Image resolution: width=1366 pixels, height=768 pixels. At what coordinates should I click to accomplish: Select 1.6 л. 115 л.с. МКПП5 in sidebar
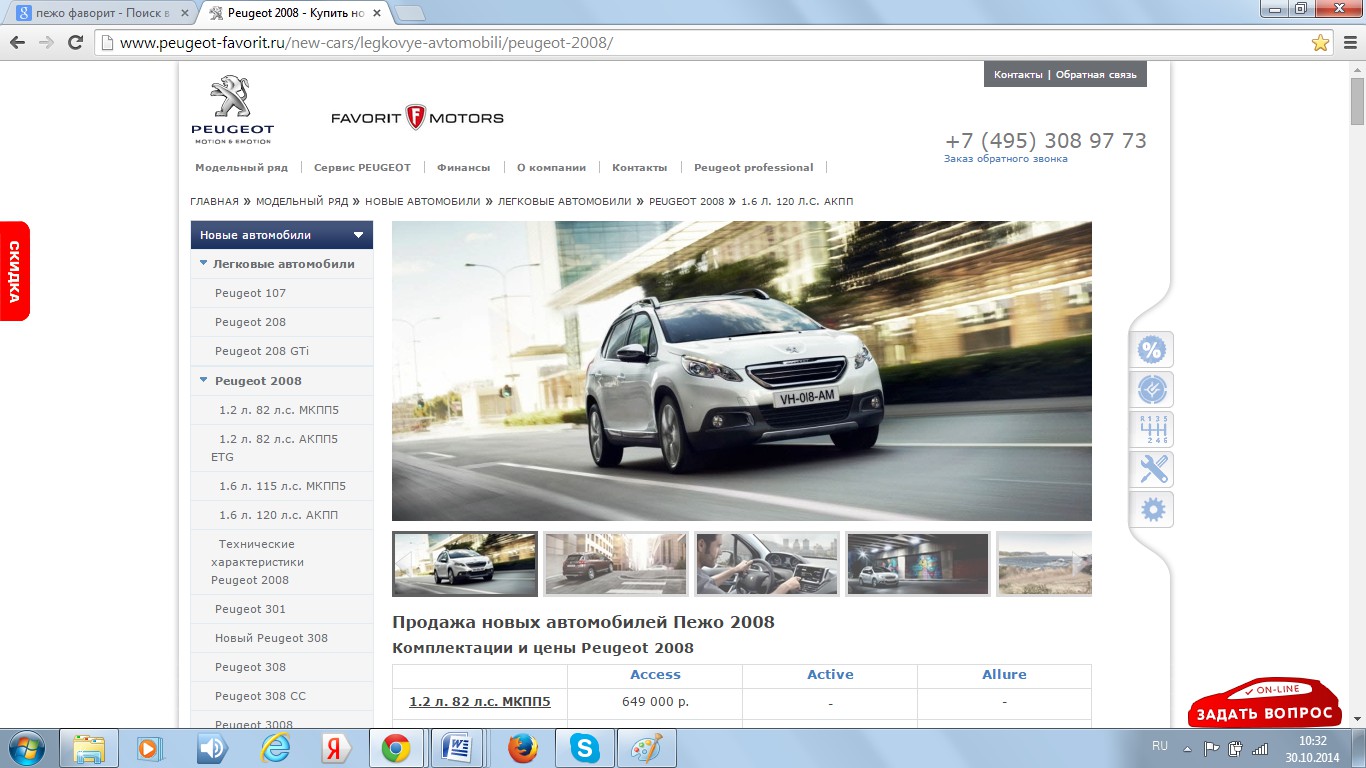tap(282, 486)
